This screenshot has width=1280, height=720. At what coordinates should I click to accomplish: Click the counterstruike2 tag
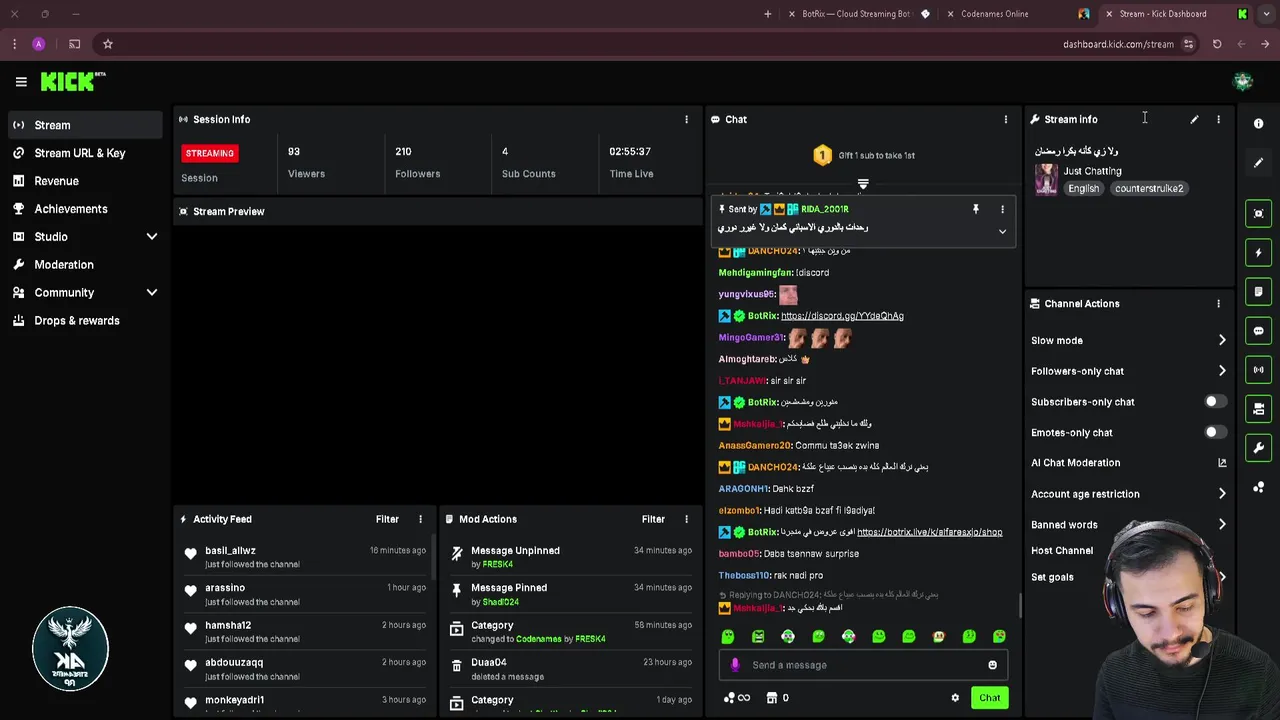(x=1149, y=188)
